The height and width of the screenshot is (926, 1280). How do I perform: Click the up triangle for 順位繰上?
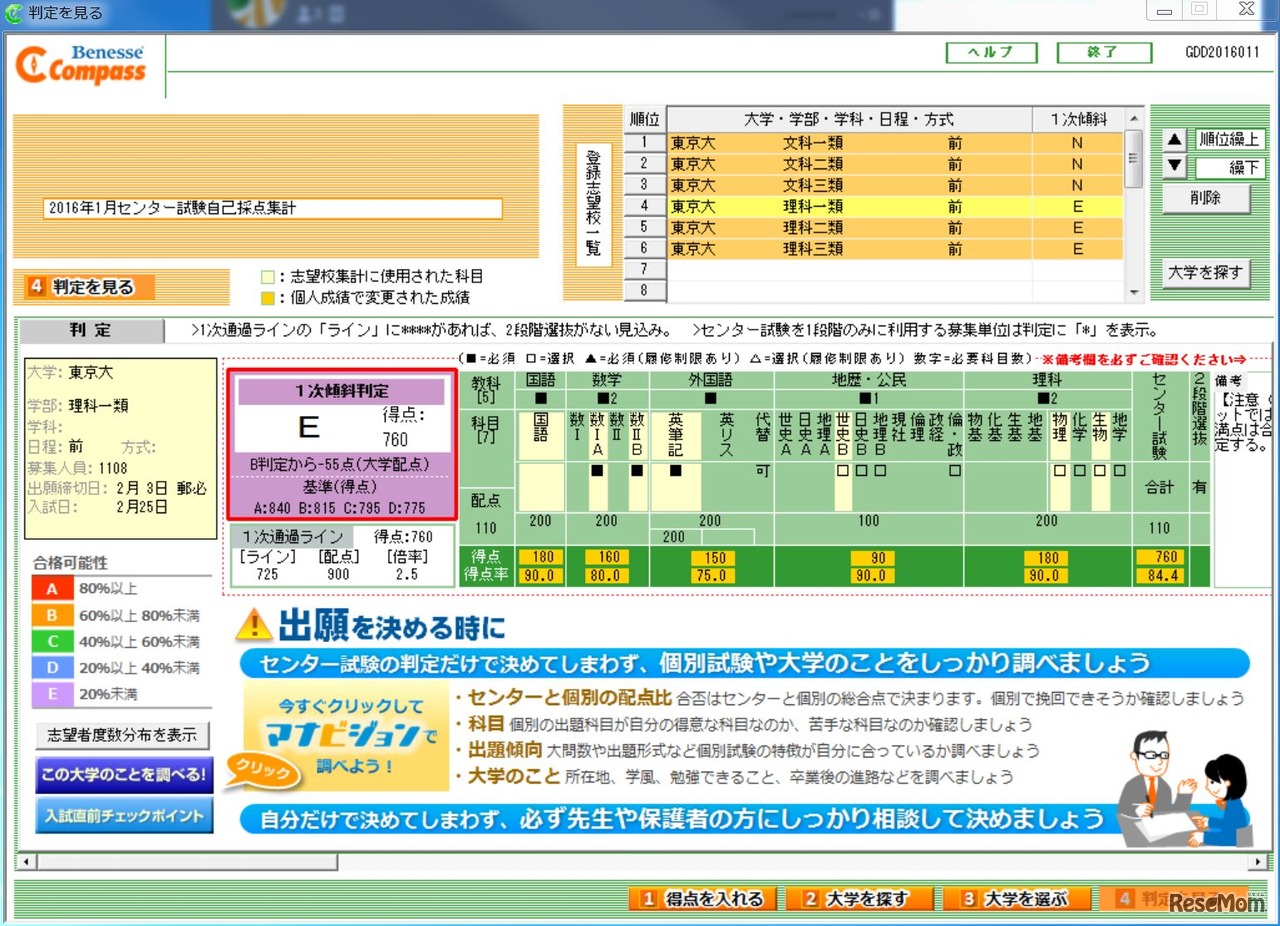[x=1176, y=140]
